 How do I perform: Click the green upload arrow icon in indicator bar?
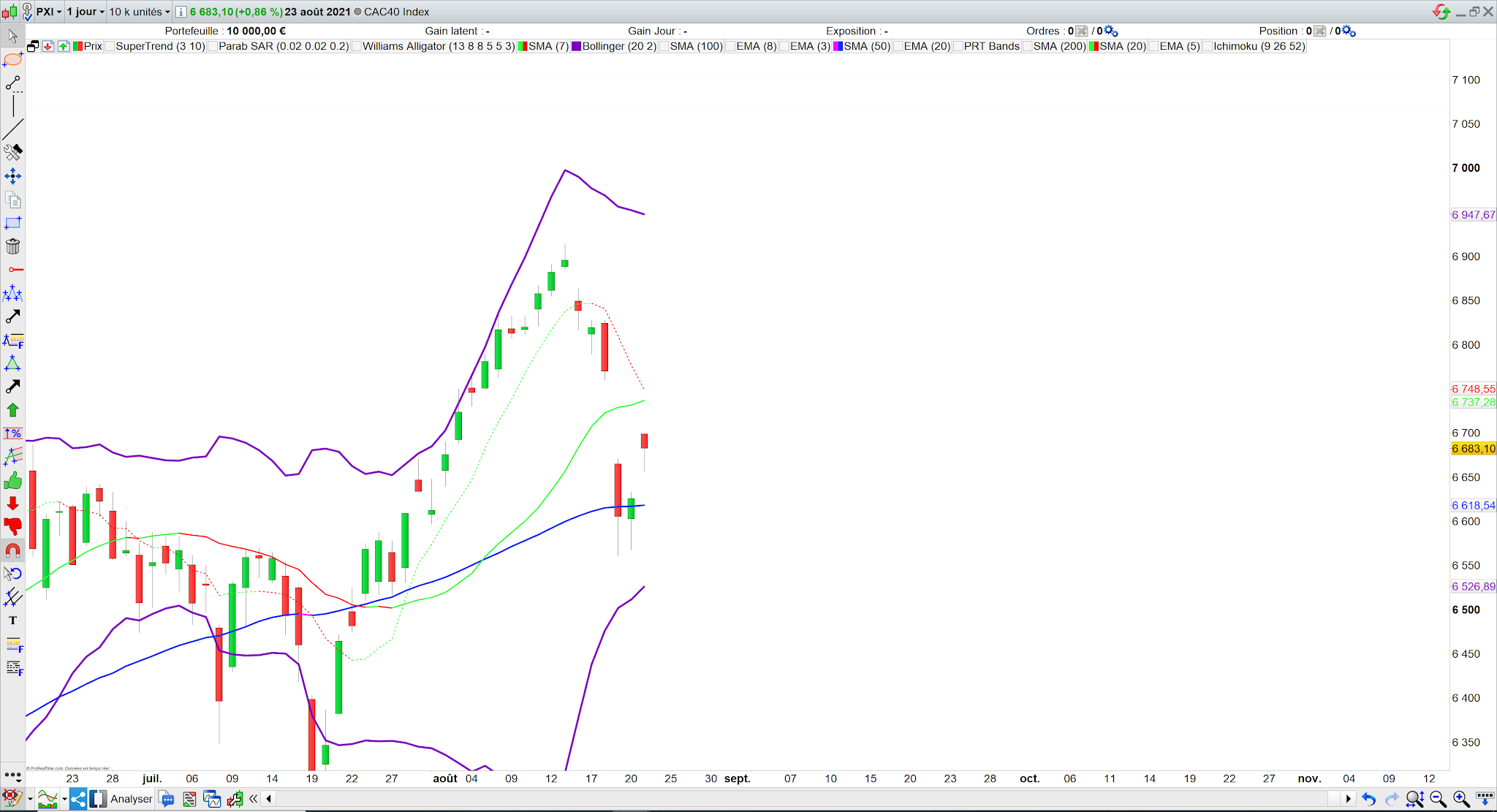pos(64,46)
